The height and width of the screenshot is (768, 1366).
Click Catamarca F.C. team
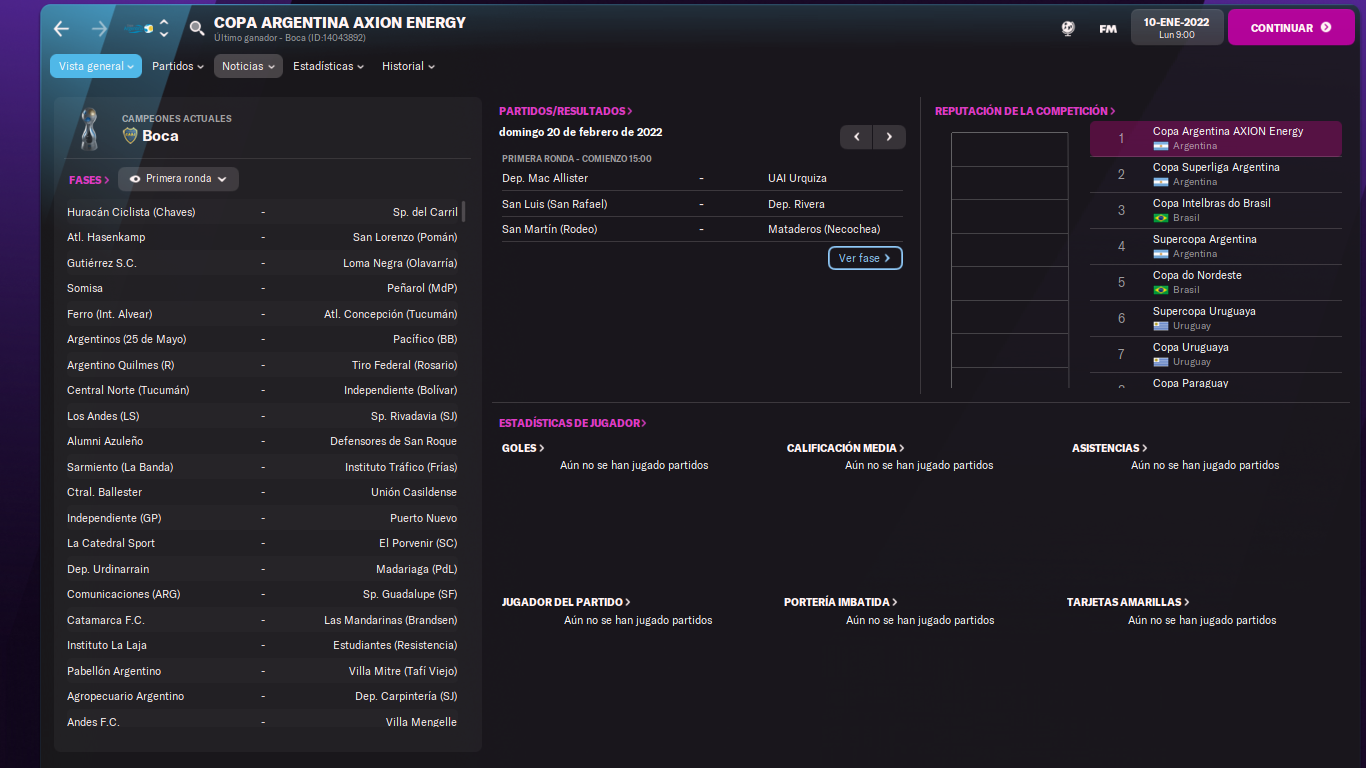106,620
